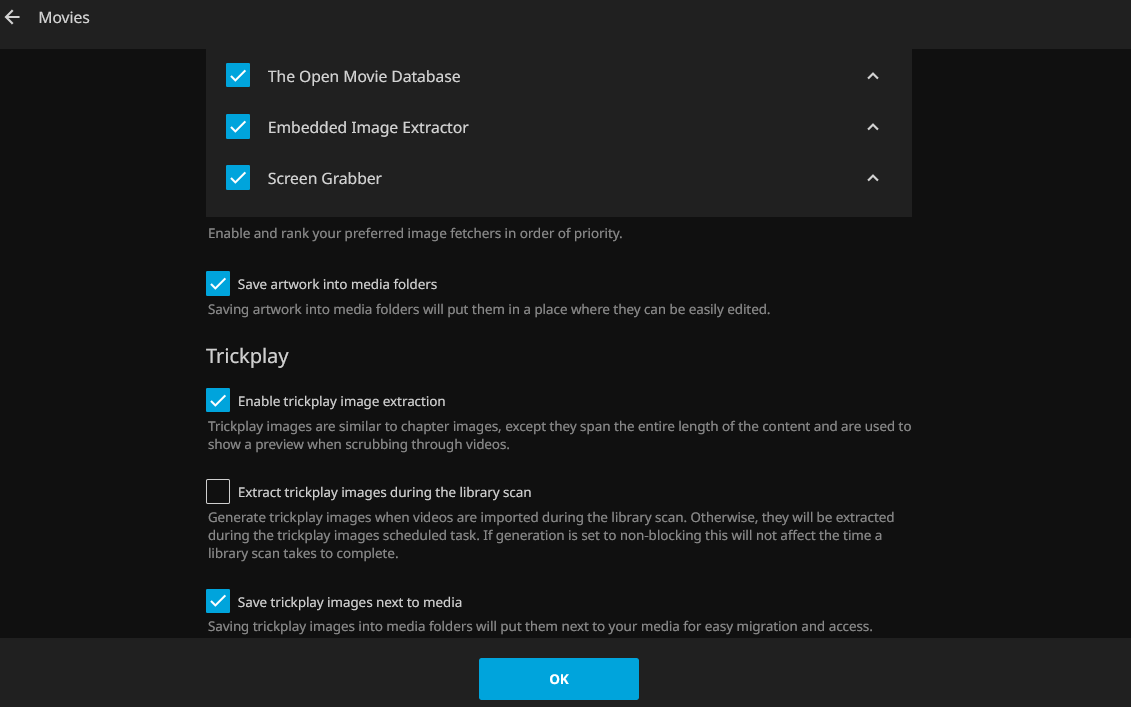Toggle the Save artwork into media folders checkbox
The image size is (1131, 707).
coord(218,284)
